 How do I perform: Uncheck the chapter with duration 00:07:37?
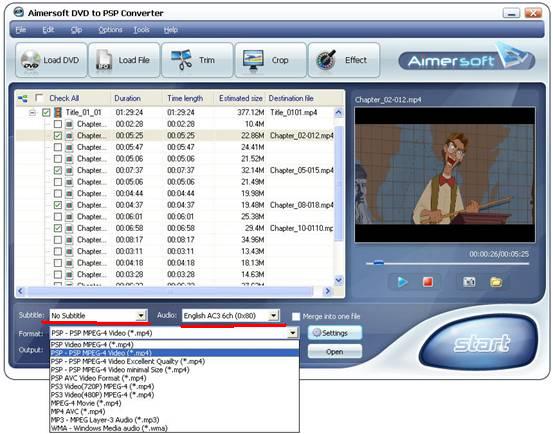click(58, 171)
